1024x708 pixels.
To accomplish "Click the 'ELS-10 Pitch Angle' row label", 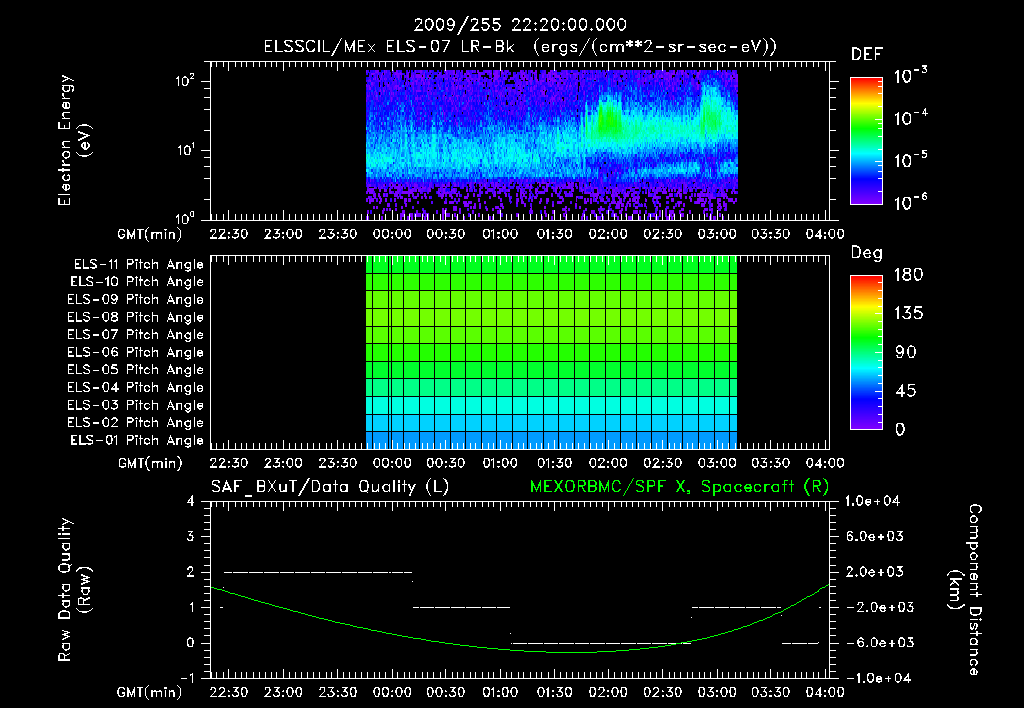I will tap(136, 282).
